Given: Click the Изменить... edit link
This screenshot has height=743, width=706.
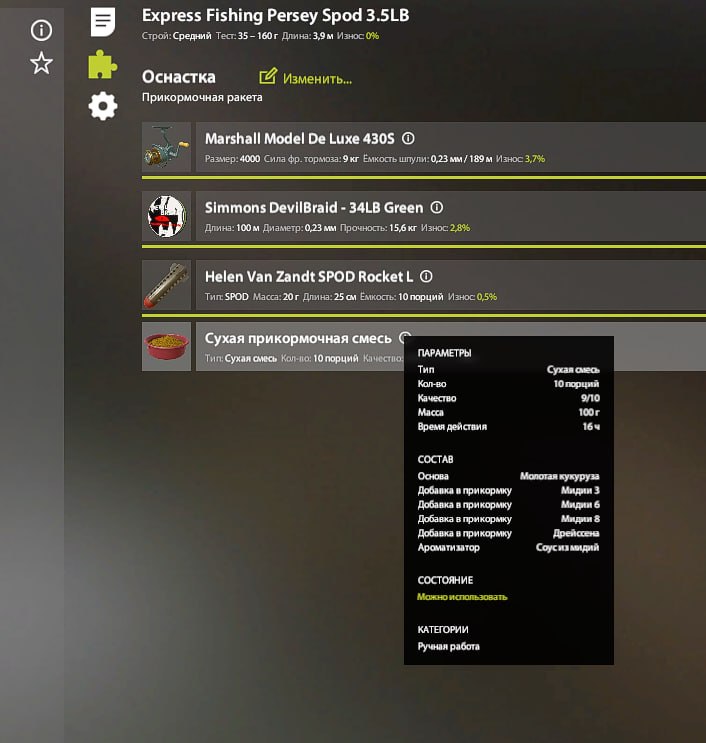Looking at the screenshot, I should 317,79.
